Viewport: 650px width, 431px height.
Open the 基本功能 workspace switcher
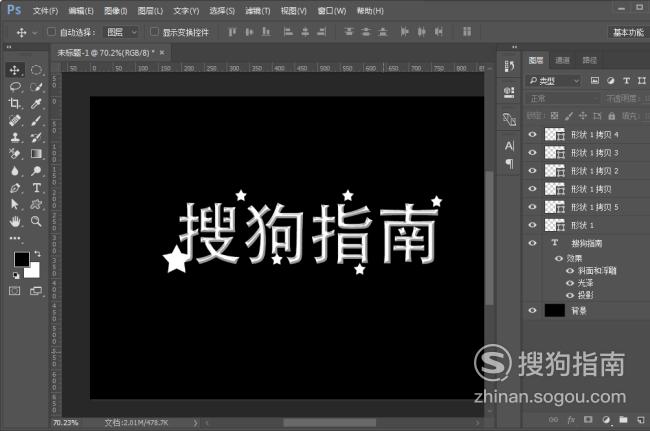pyautogui.click(x=628, y=32)
